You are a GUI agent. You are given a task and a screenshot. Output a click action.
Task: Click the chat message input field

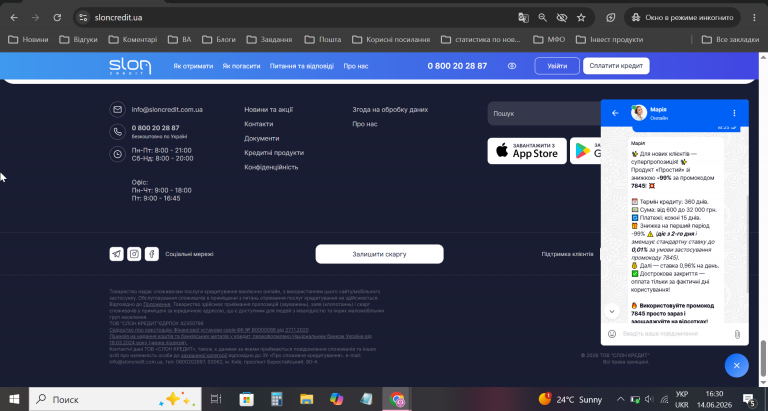coord(674,334)
